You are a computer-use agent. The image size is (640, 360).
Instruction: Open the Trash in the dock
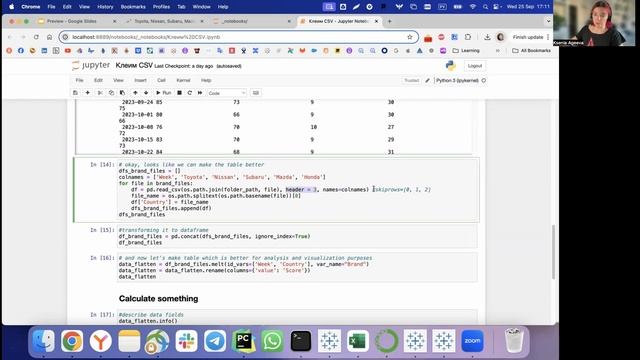coord(514,340)
